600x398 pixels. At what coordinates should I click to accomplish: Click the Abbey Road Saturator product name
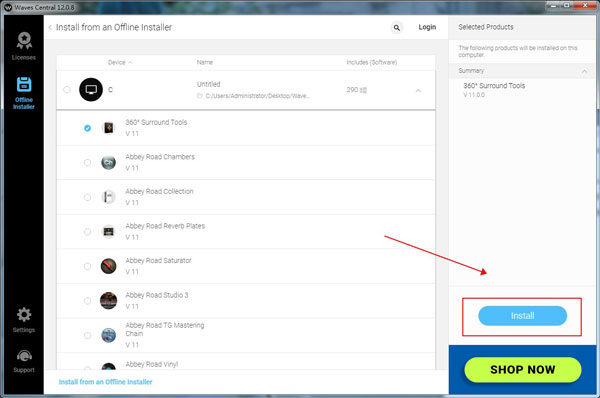pyautogui.click(x=158, y=261)
